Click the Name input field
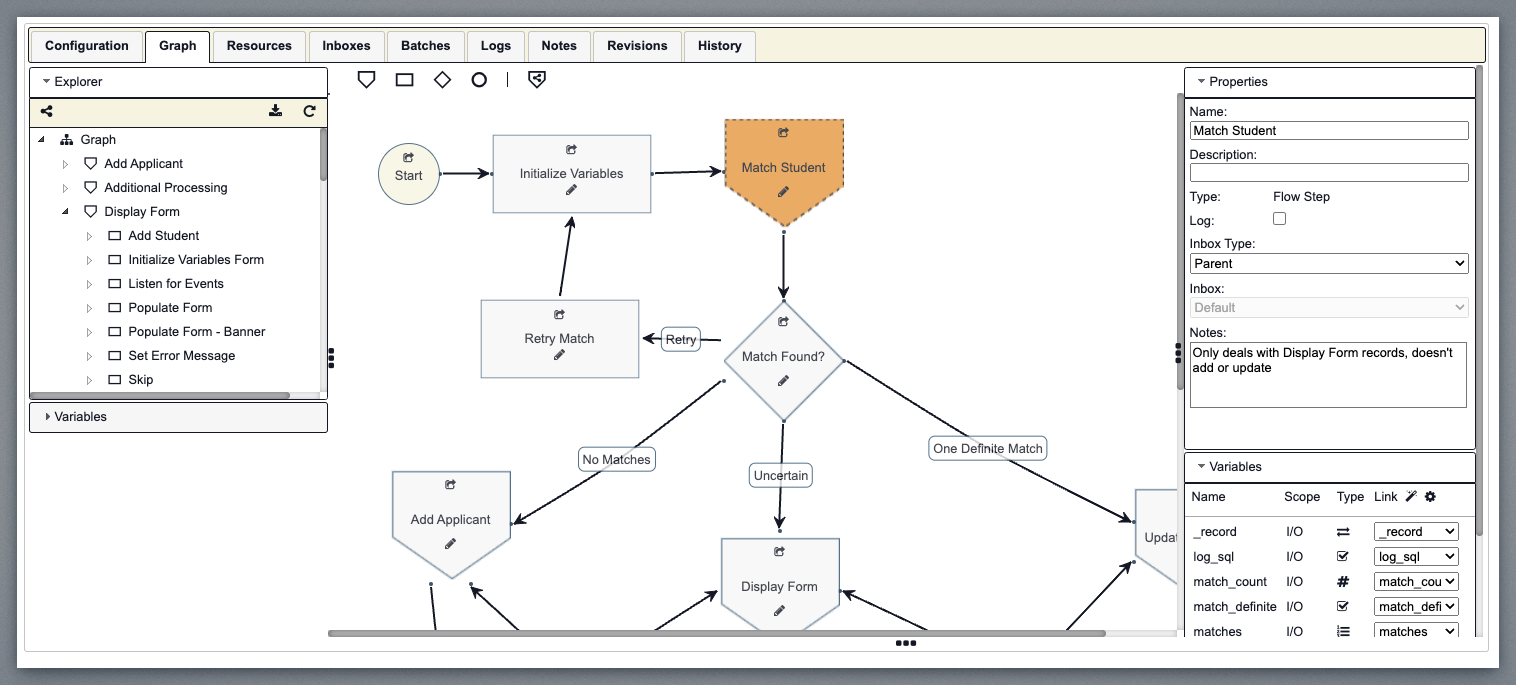Screen dimensions: 1516x685 click(1328, 131)
